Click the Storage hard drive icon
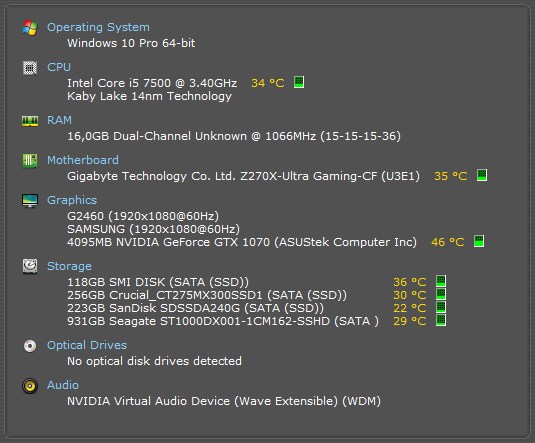Screen dimensions: 535x443 (x=30, y=266)
